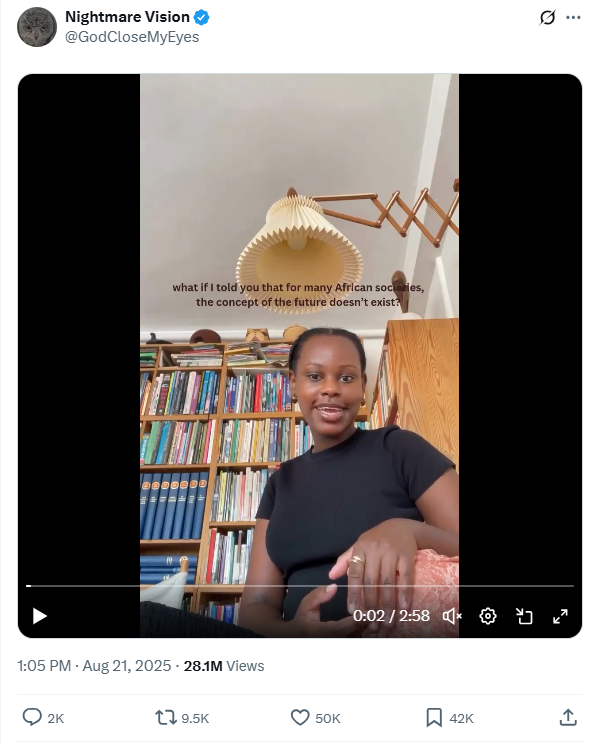Image resolution: width=599 pixels, height=743 pixels.
Task: Unmute the video sound
Action: pyautogui.click(x=452, y=616)
